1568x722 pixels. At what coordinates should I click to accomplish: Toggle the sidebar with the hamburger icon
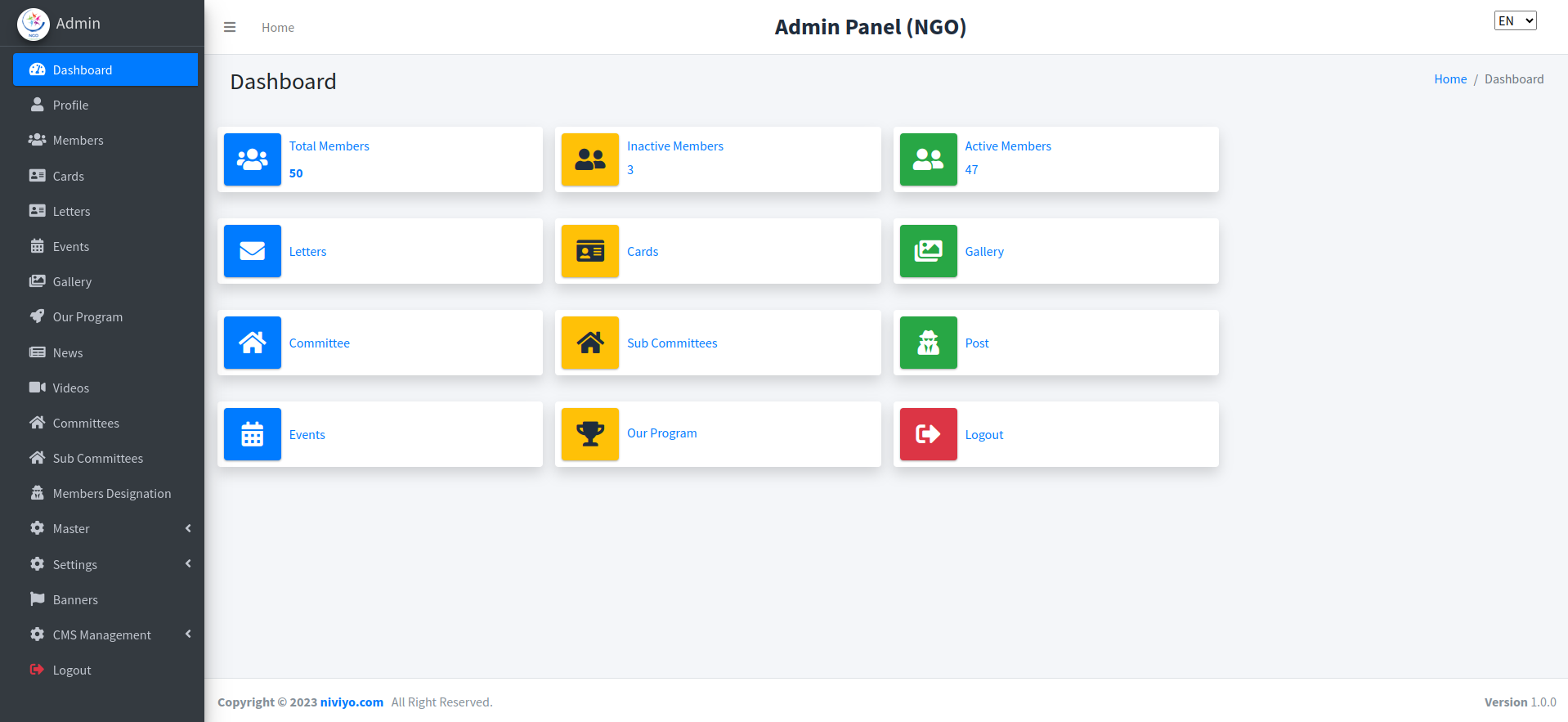pyautogui.click(x=230, y=27)
